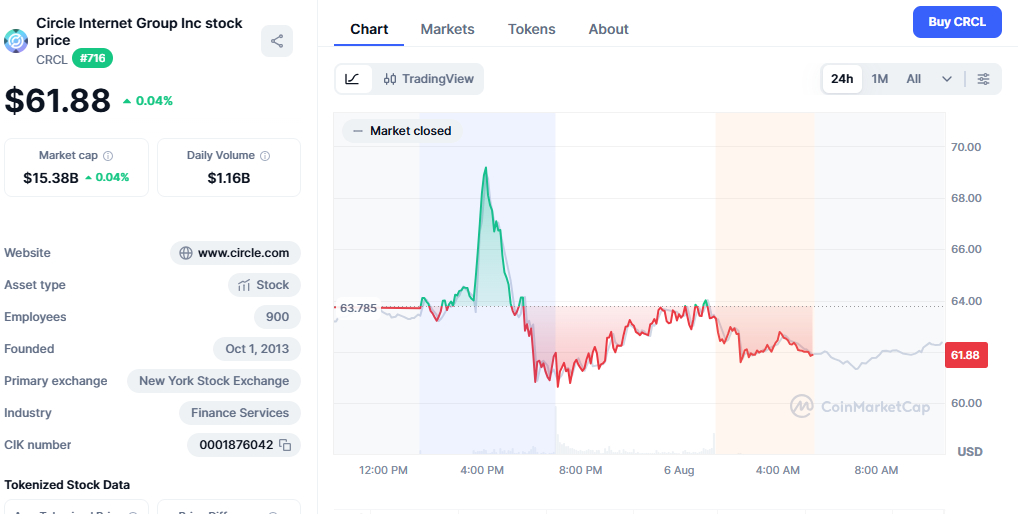Click the Tokenized Stock Data heading
The image size is (1018, 514).
click(67, 485)
